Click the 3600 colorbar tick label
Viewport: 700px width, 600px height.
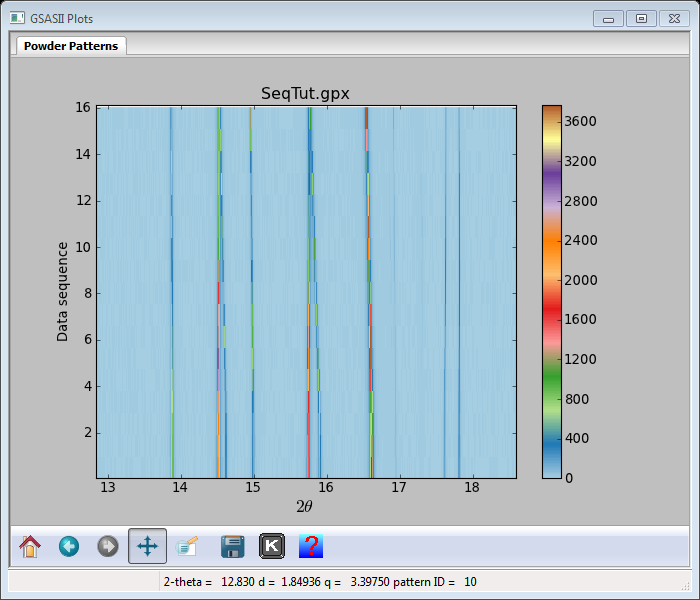(580, 121)
